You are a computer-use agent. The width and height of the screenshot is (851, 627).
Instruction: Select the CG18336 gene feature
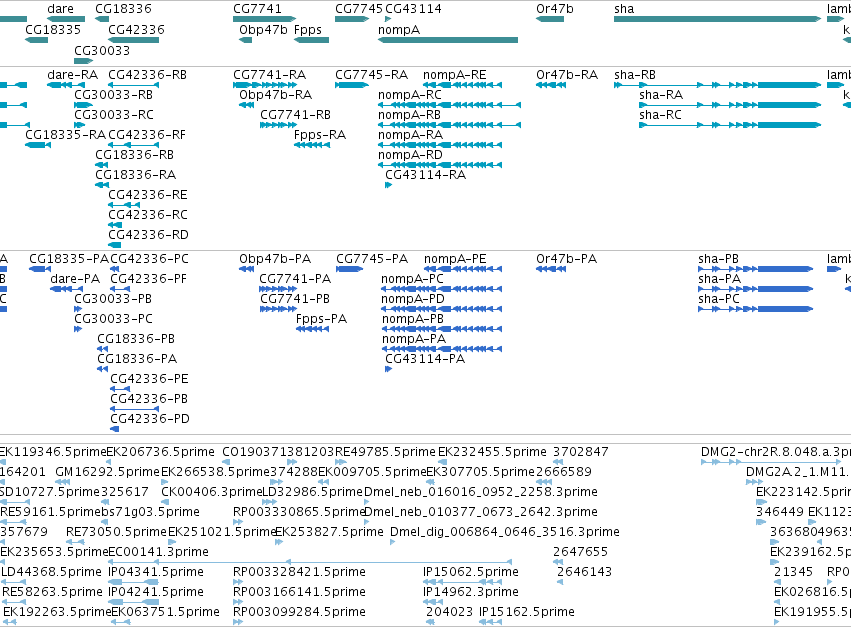102,19
